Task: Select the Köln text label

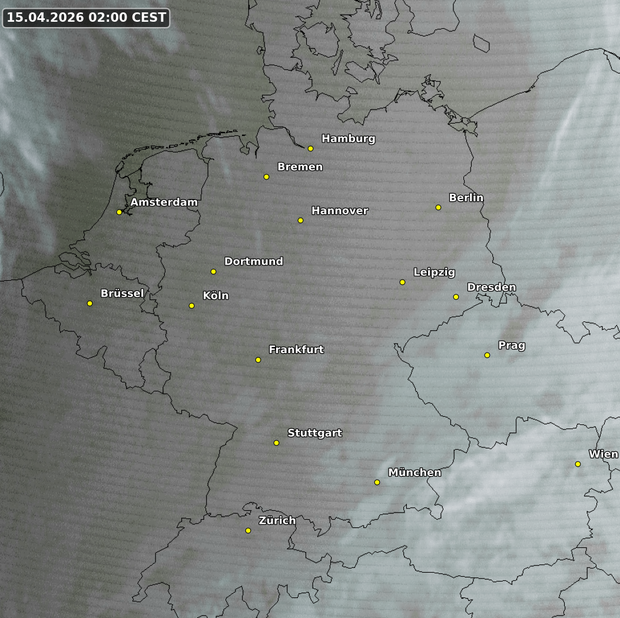Action: click(x=215, y=296)
